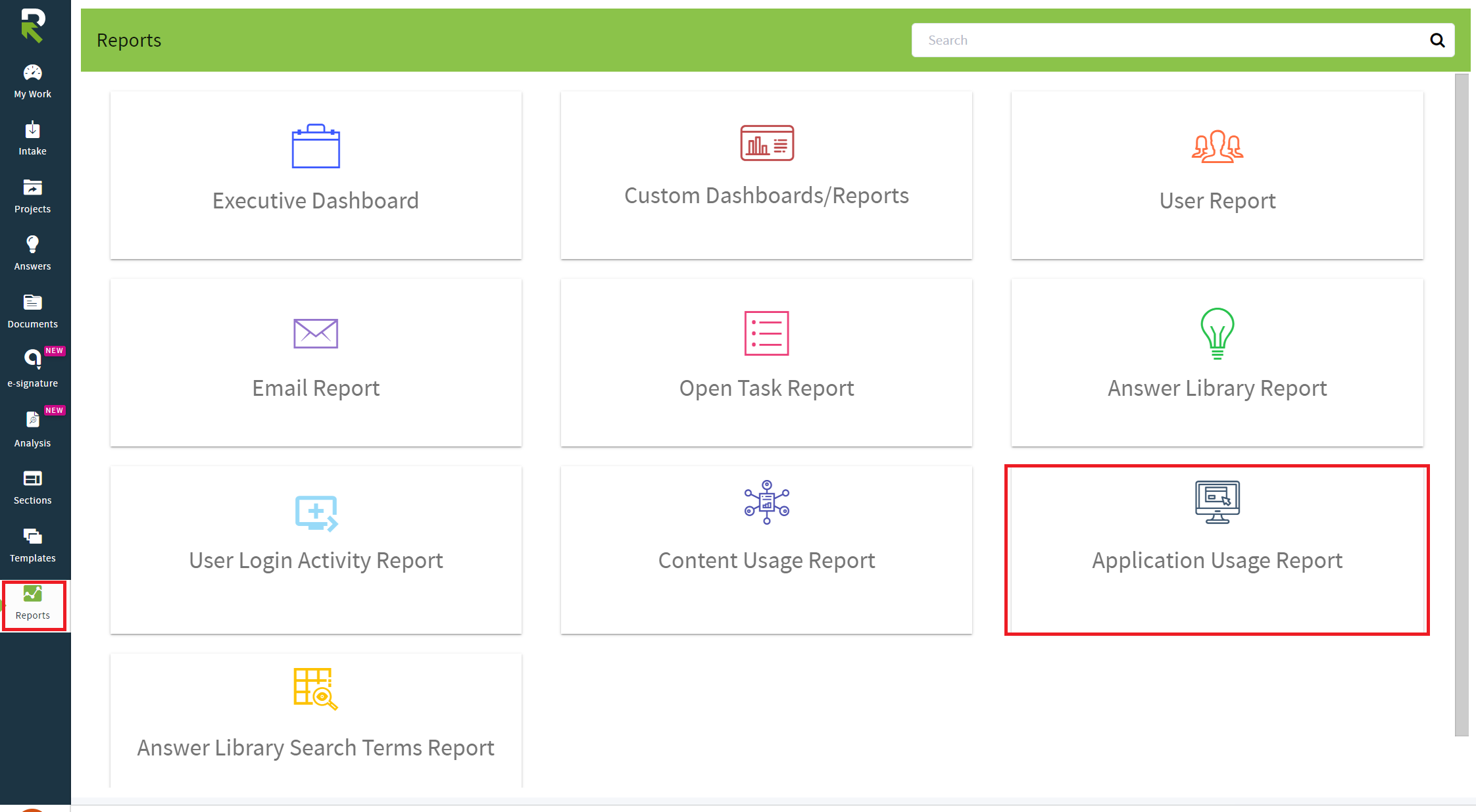
Task: Open the Executive Dashboard label
Action: tap(316, 201)
